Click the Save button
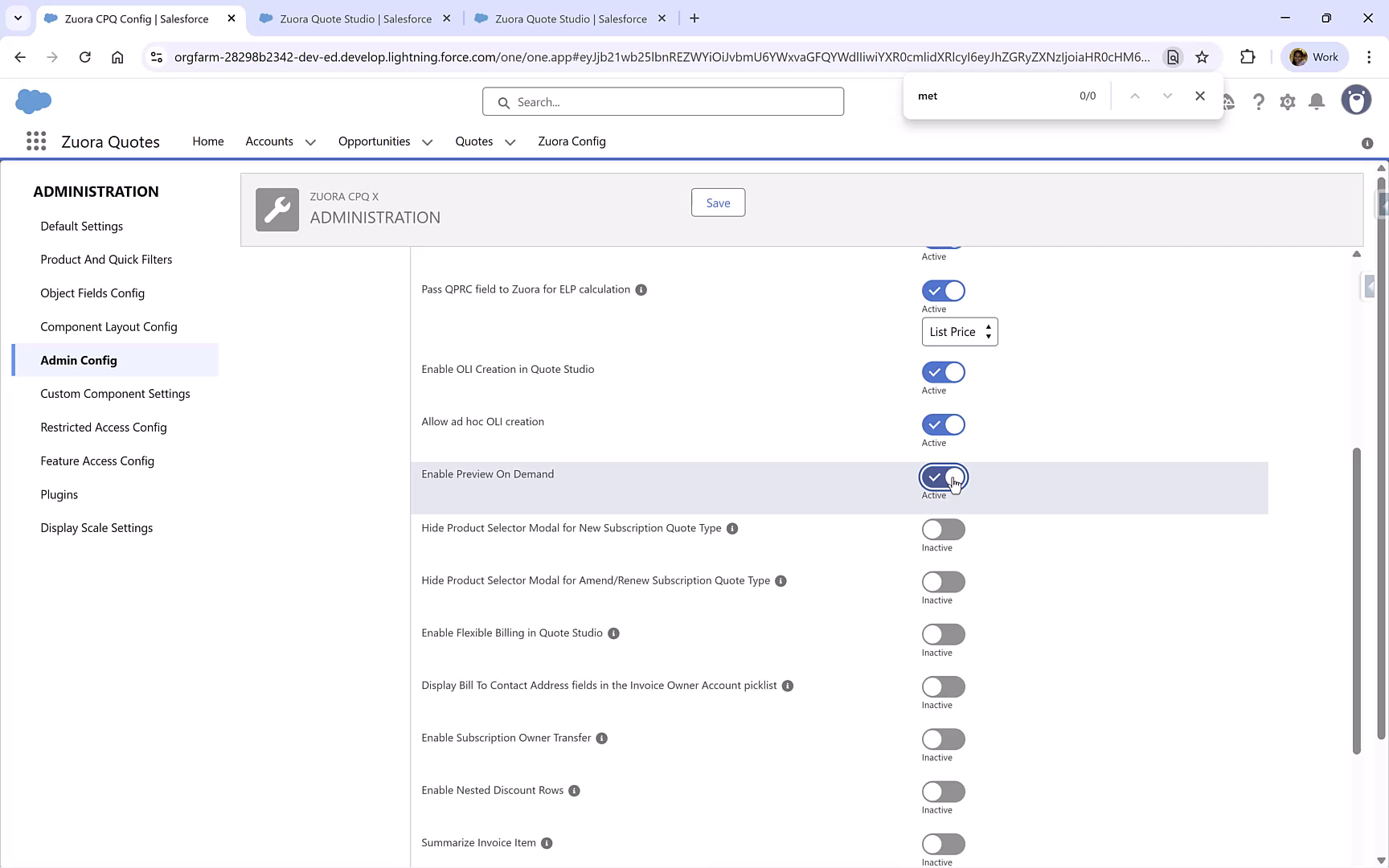The width and height of the screenshot is (1389, 868). [x=718, y=203]
